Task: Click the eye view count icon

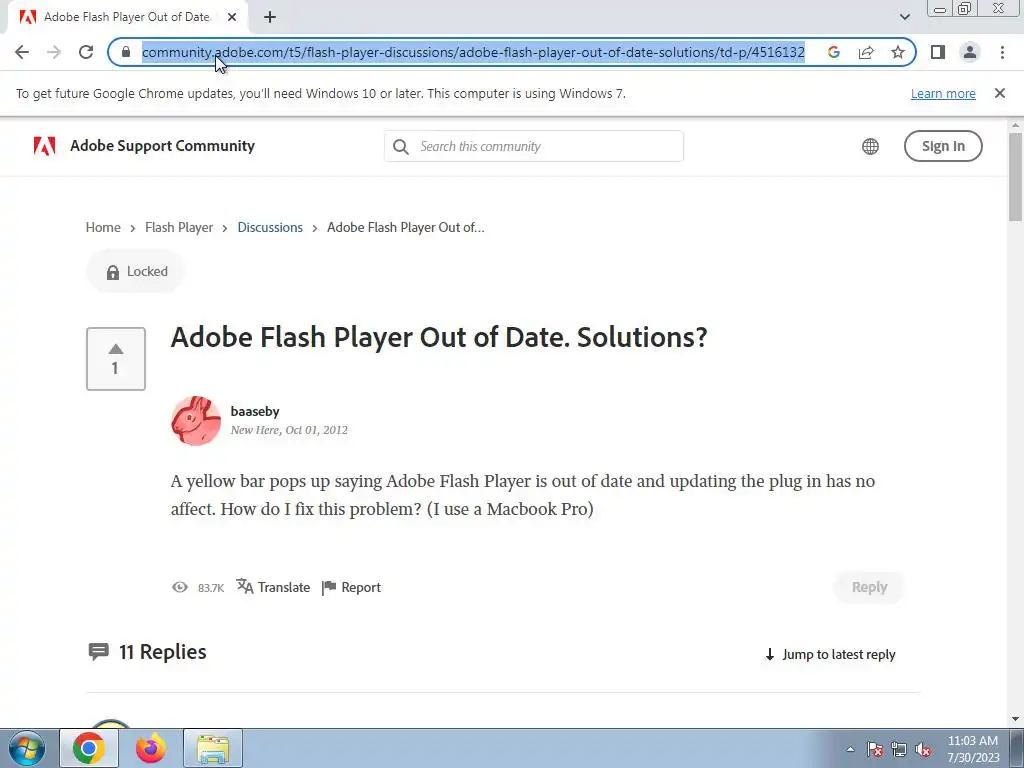Action: click(x=180, y=587)
